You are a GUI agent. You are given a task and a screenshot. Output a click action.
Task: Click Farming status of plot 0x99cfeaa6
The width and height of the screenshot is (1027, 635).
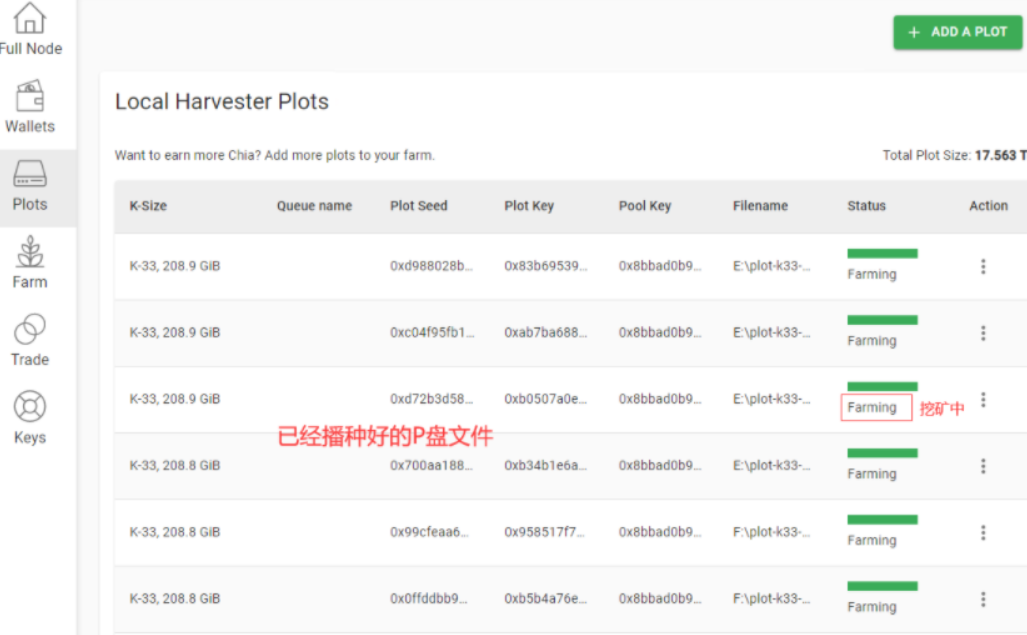coord(872,540)
